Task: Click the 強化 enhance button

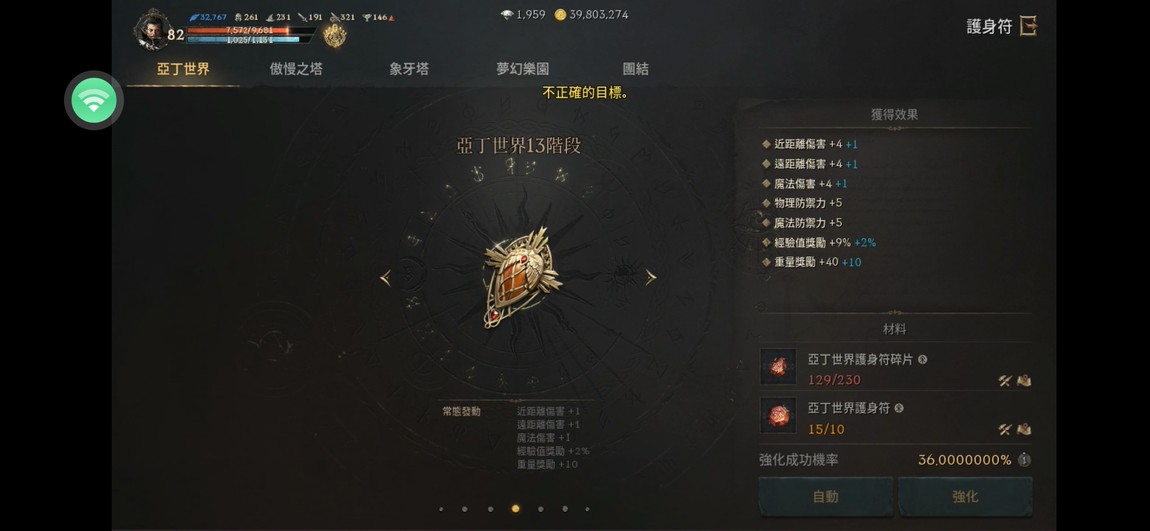Action: coord(965,497)
